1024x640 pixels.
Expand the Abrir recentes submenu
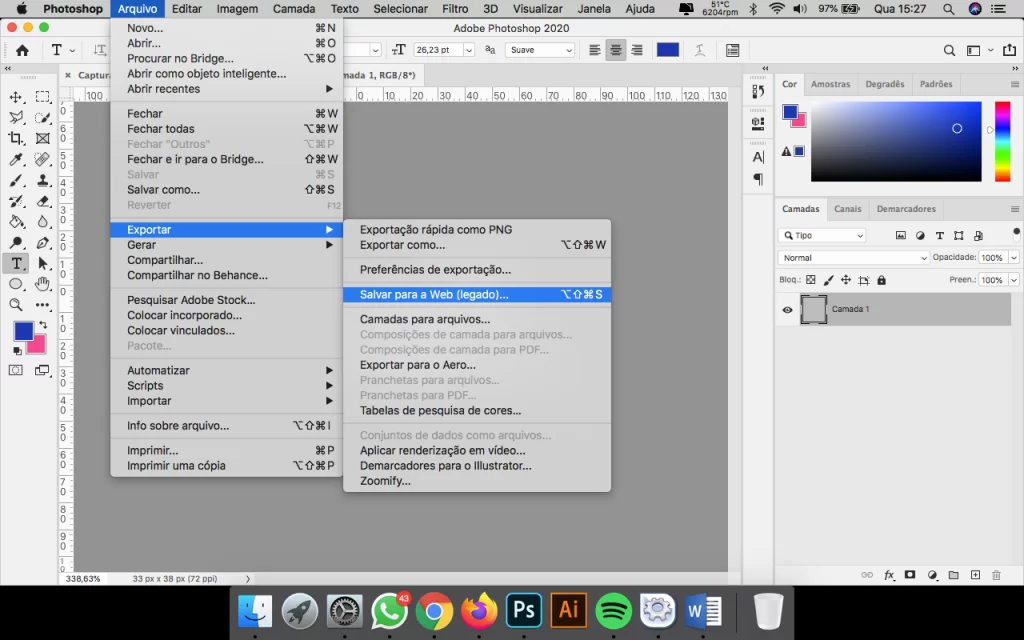point(227,89)
